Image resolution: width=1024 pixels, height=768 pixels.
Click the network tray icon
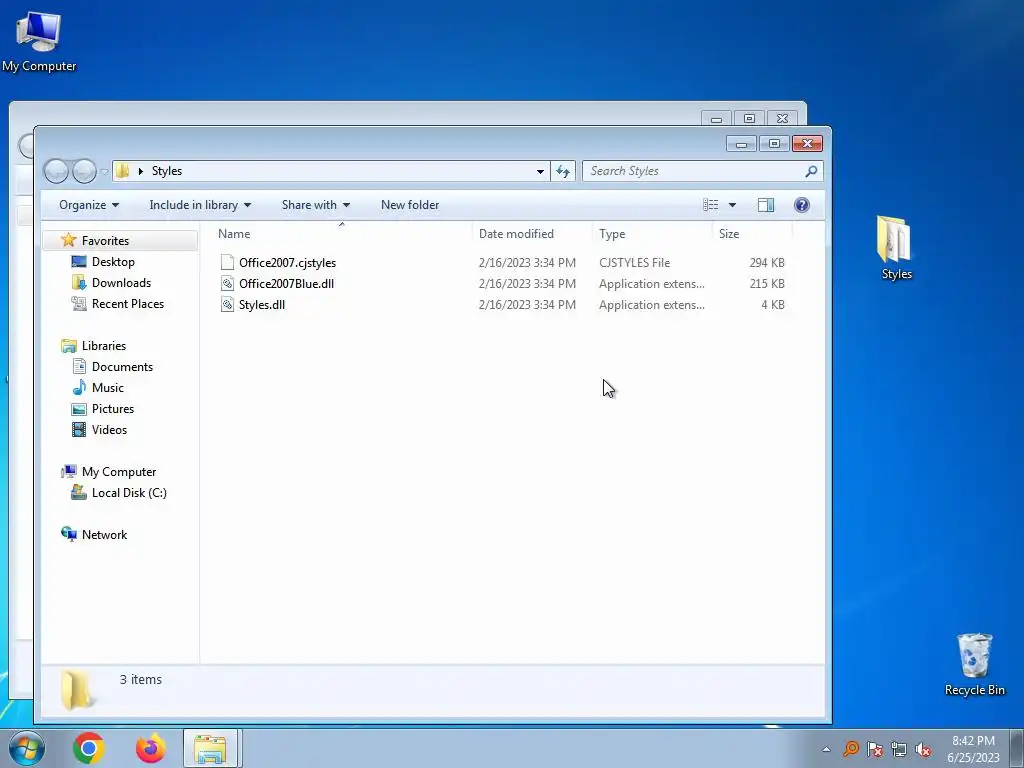tap(899, 749)
